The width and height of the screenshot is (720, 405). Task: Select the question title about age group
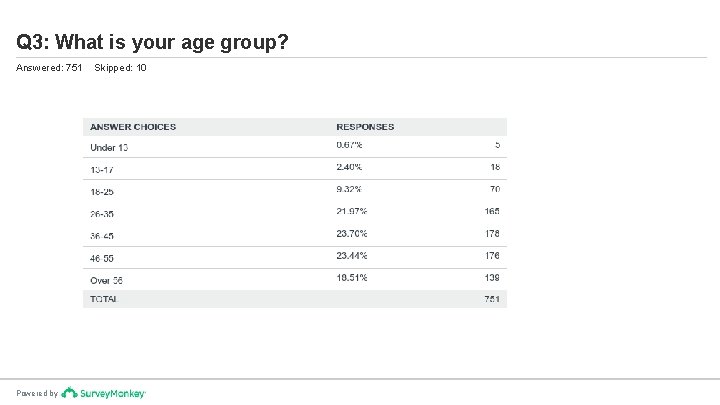(153, 42)
